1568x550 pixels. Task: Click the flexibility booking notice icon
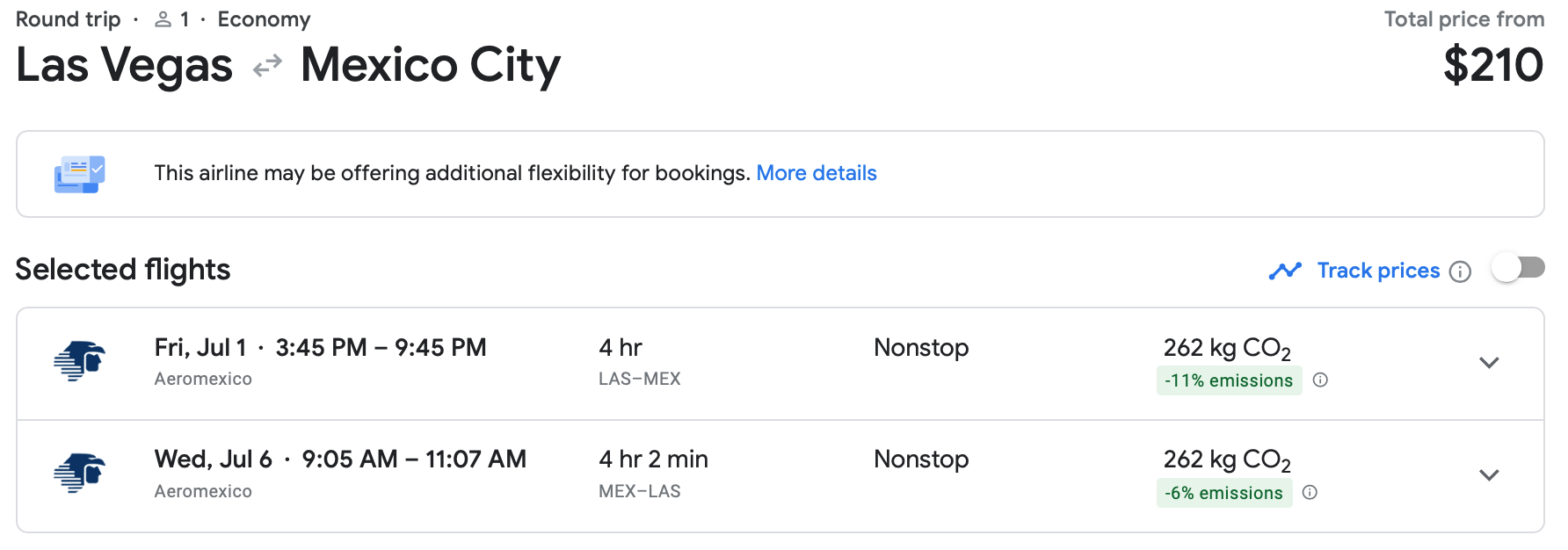pyautogui.click(x=79, y=174)
